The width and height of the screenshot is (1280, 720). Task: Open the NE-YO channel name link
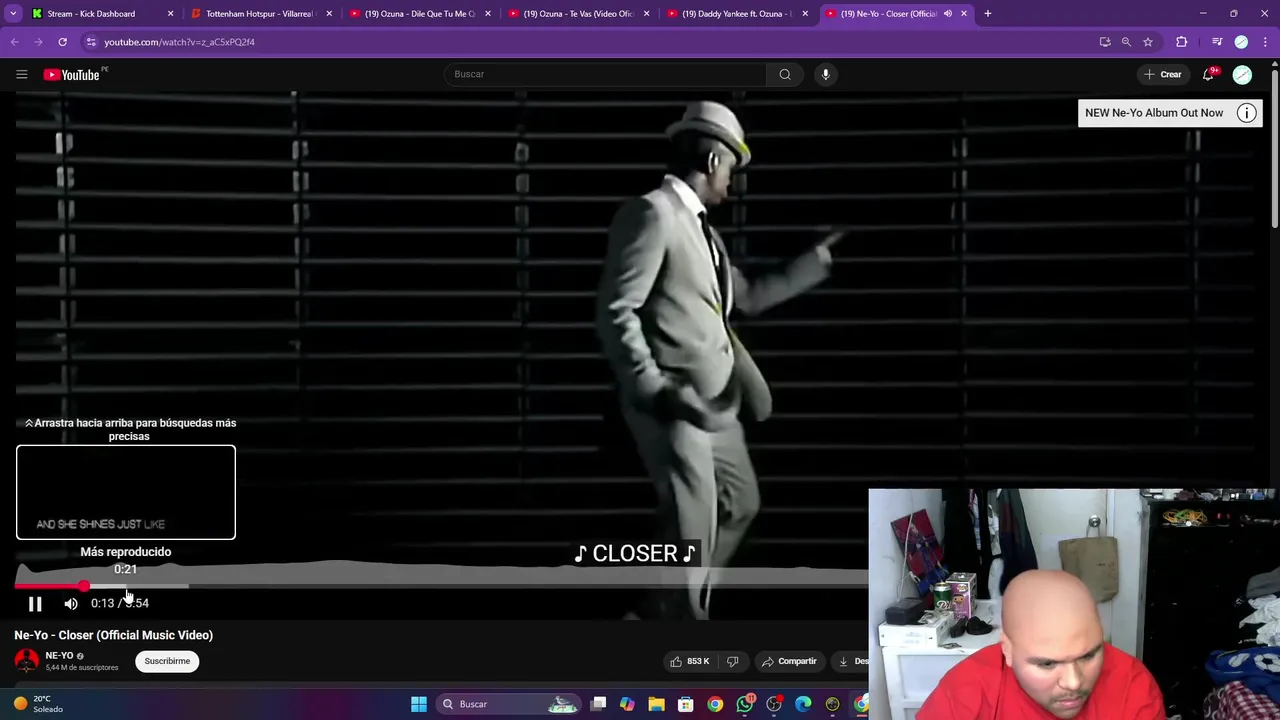tap(59, 656)
